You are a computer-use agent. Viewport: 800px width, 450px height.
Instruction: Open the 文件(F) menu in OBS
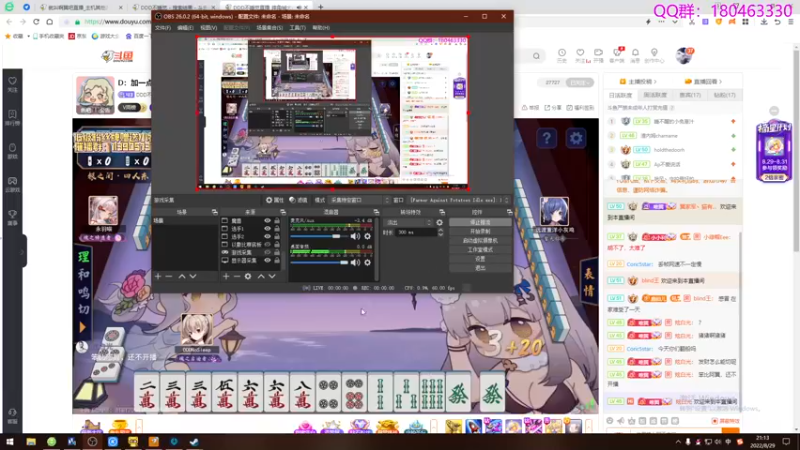(x=163, y=28)
